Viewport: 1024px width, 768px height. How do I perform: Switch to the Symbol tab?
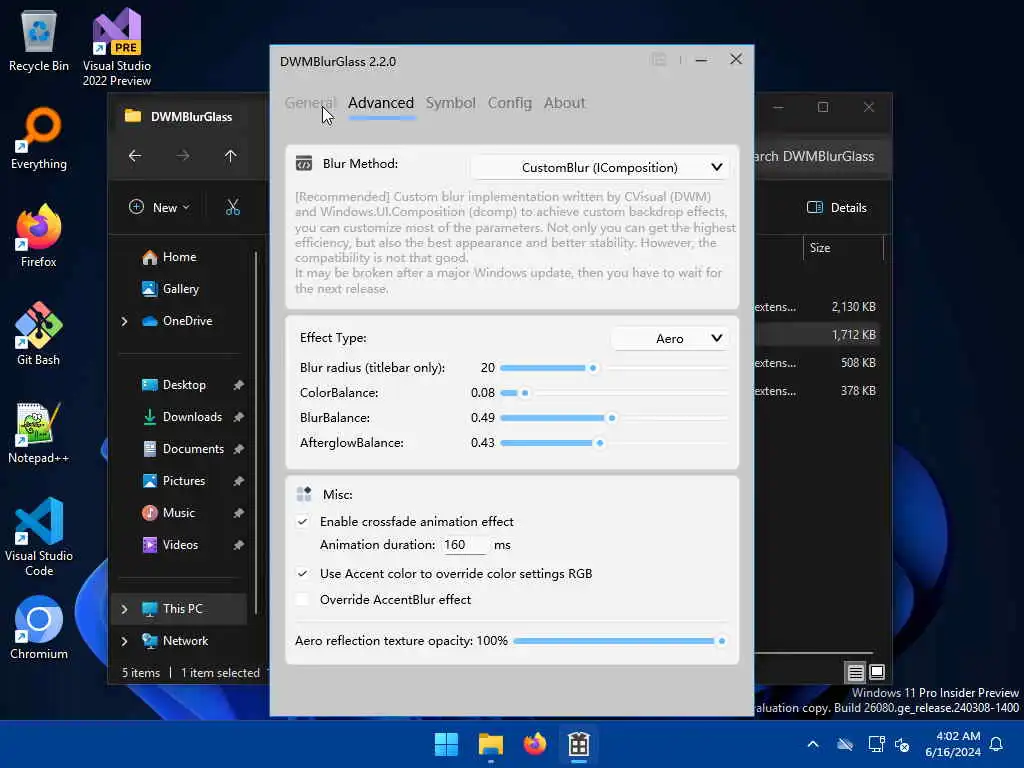tap(451, 103)
